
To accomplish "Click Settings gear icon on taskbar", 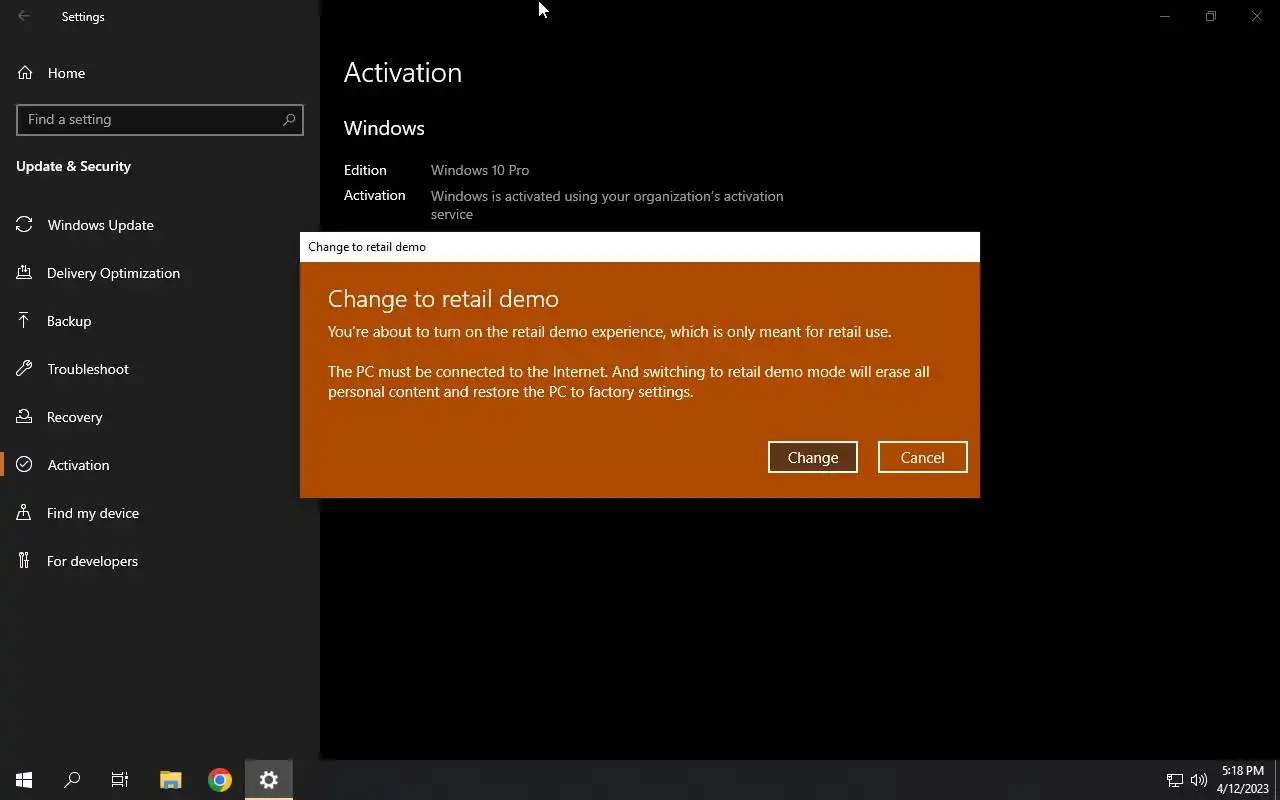I will [x=269, y=780].
